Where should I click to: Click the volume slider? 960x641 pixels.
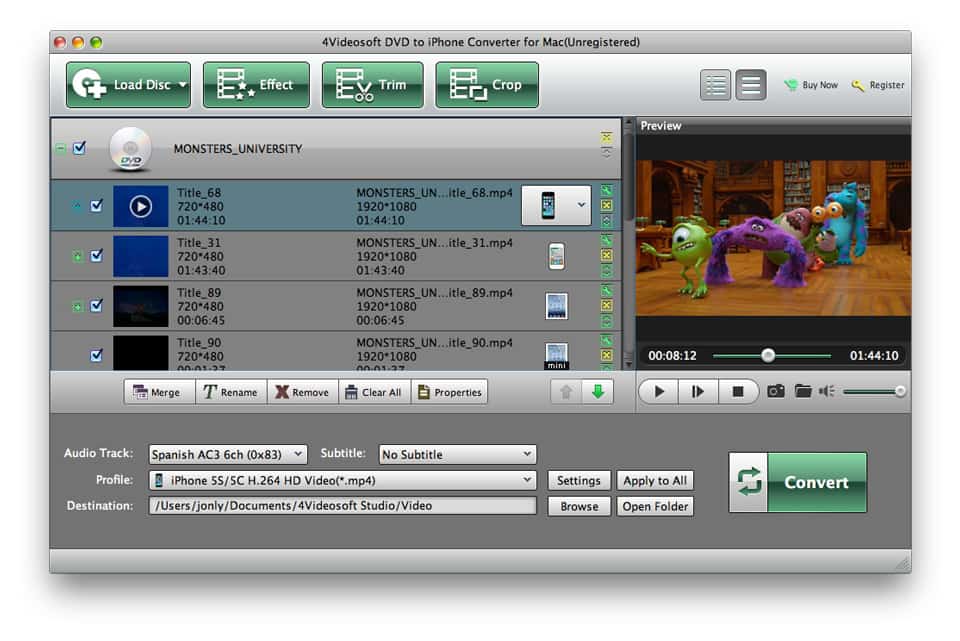pyautogui.click(x=874, y=391)
